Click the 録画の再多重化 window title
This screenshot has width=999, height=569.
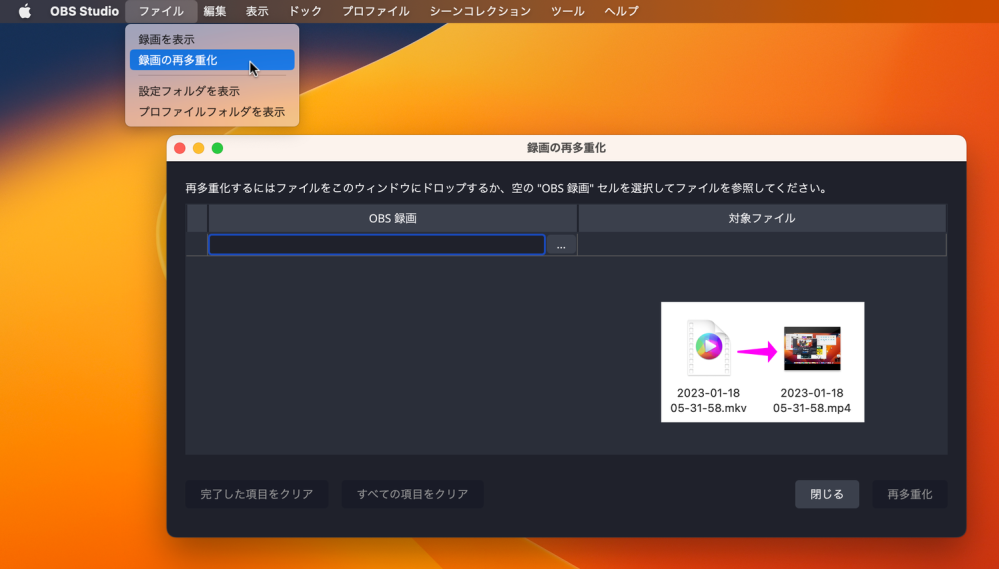click(566, 148)
